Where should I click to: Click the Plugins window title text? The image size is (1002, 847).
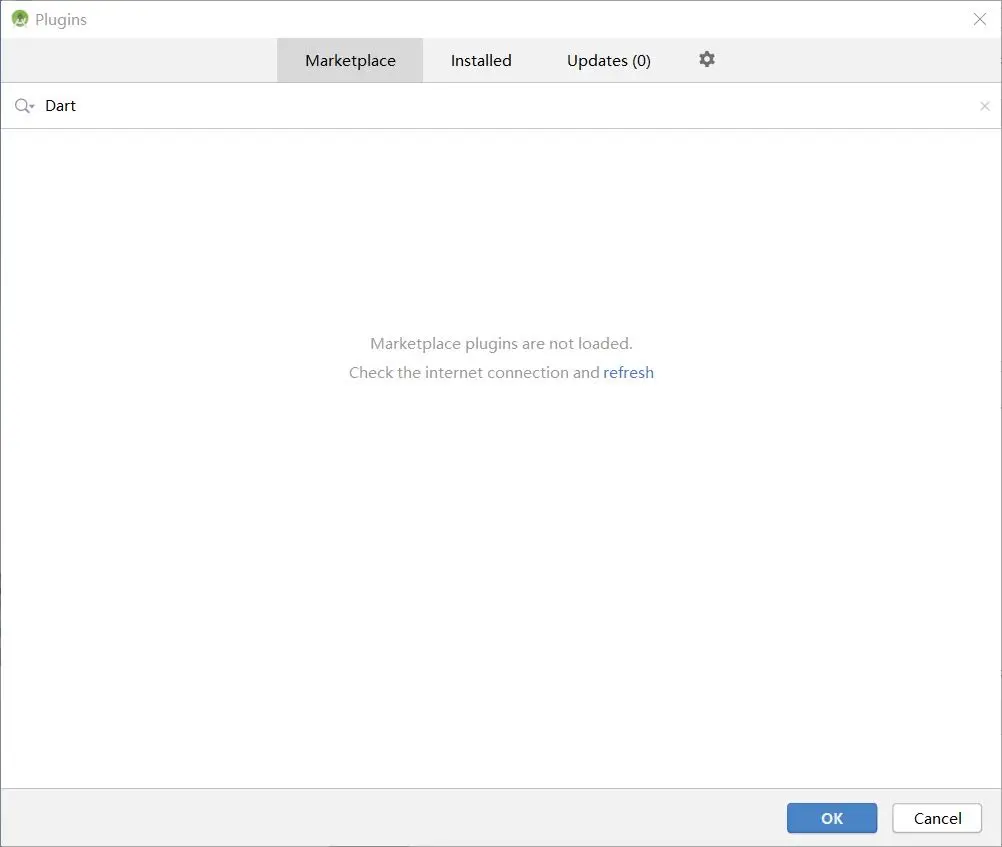[61, 19]
